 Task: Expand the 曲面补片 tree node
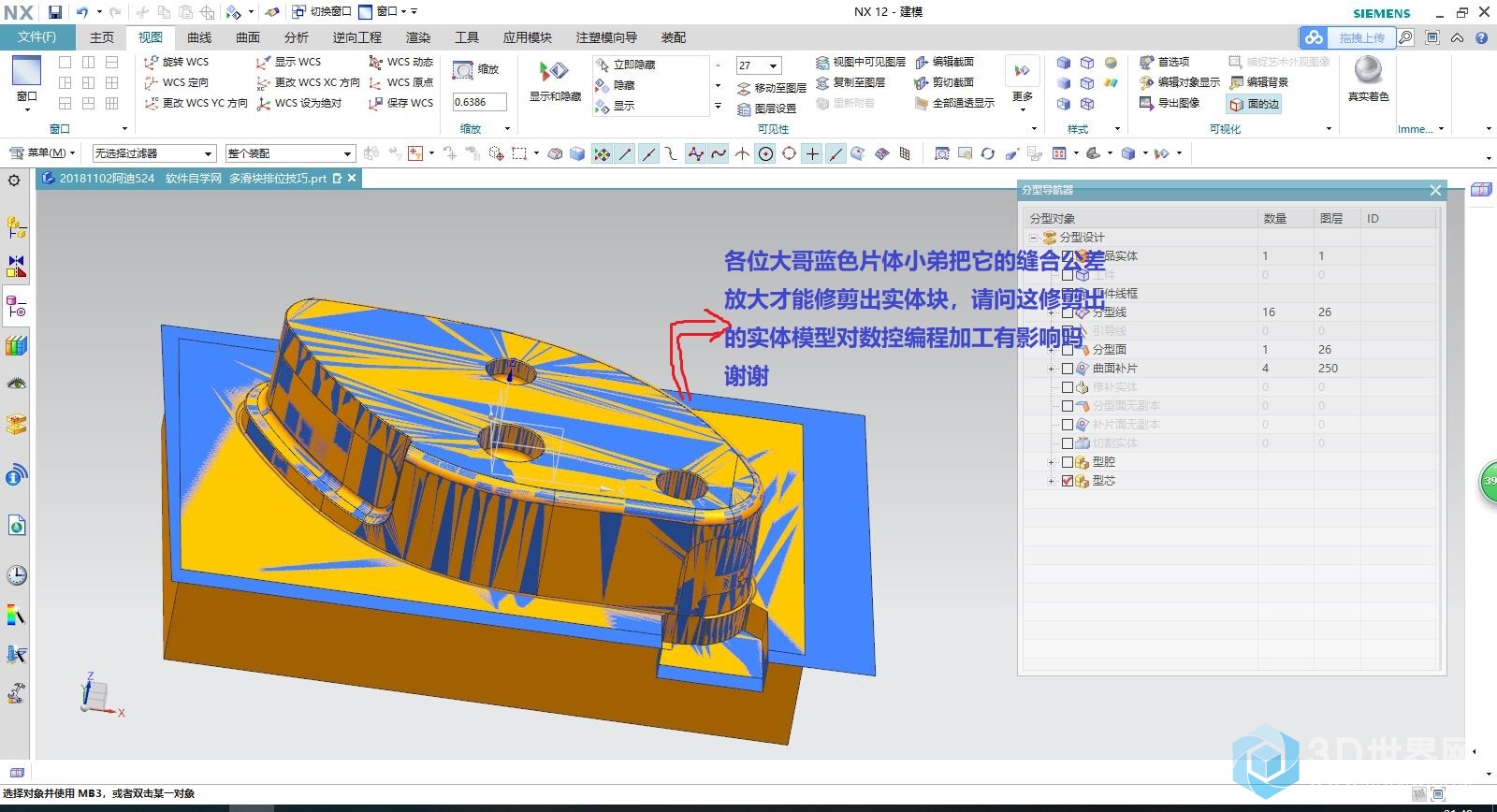(1052, 369)
